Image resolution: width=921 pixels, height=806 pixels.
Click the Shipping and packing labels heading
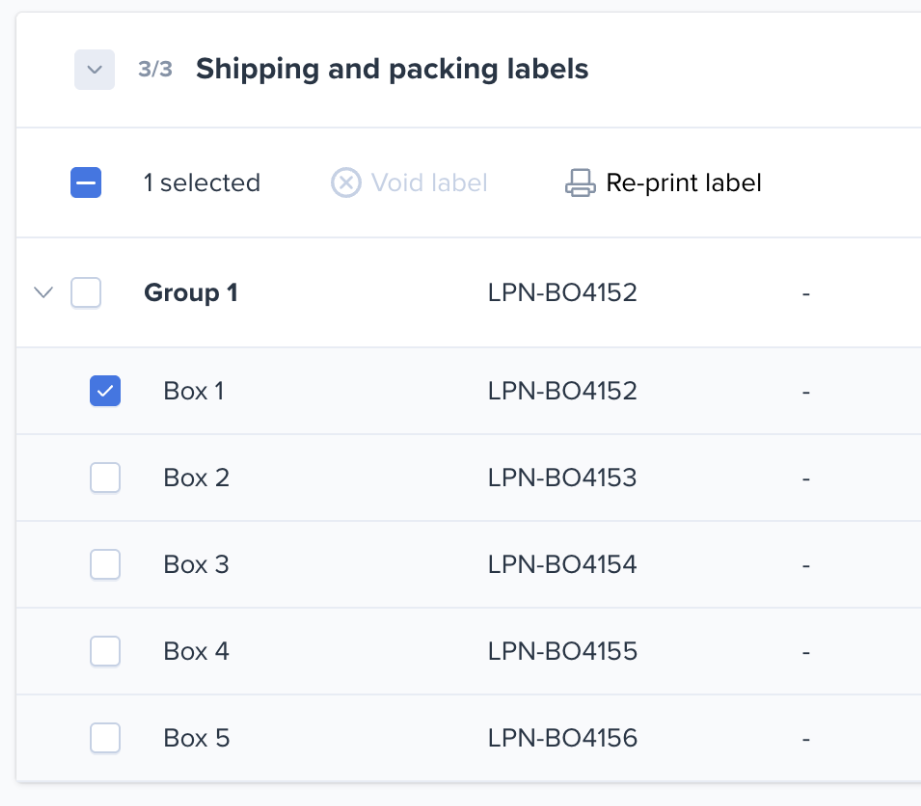(392, 69)
